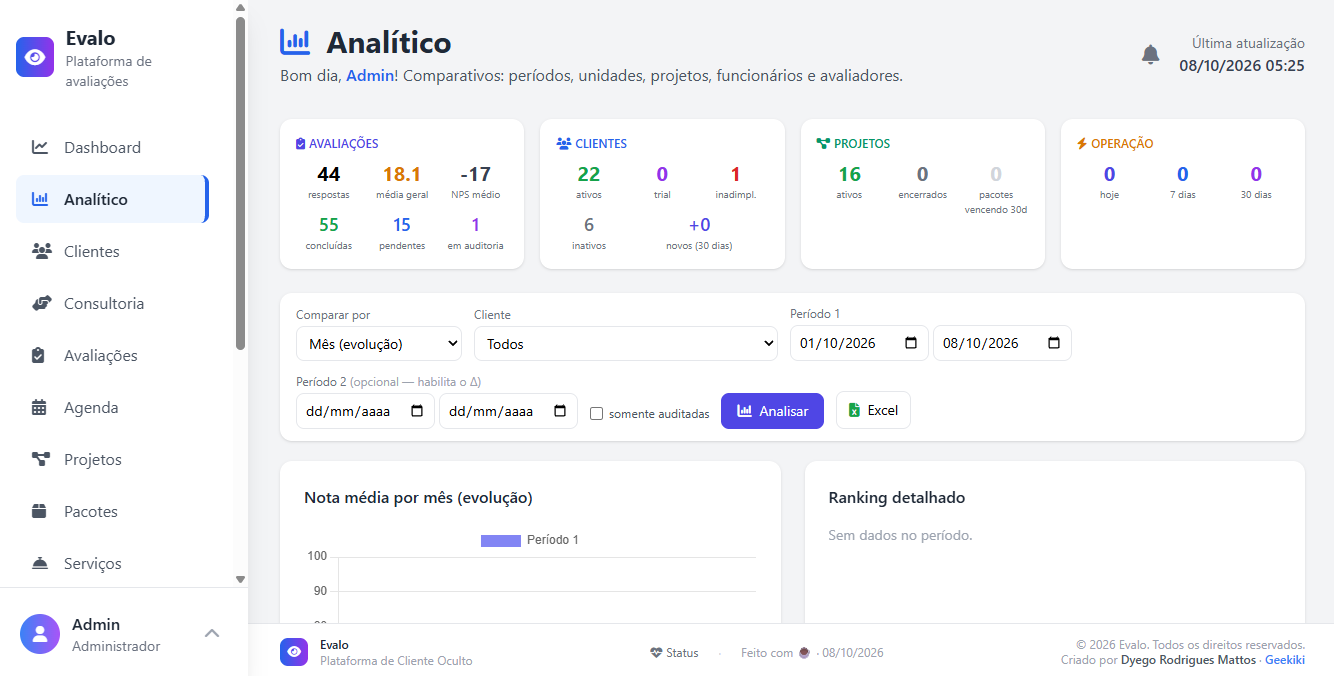Click the Agenda calendar icon

click(39, 407)
